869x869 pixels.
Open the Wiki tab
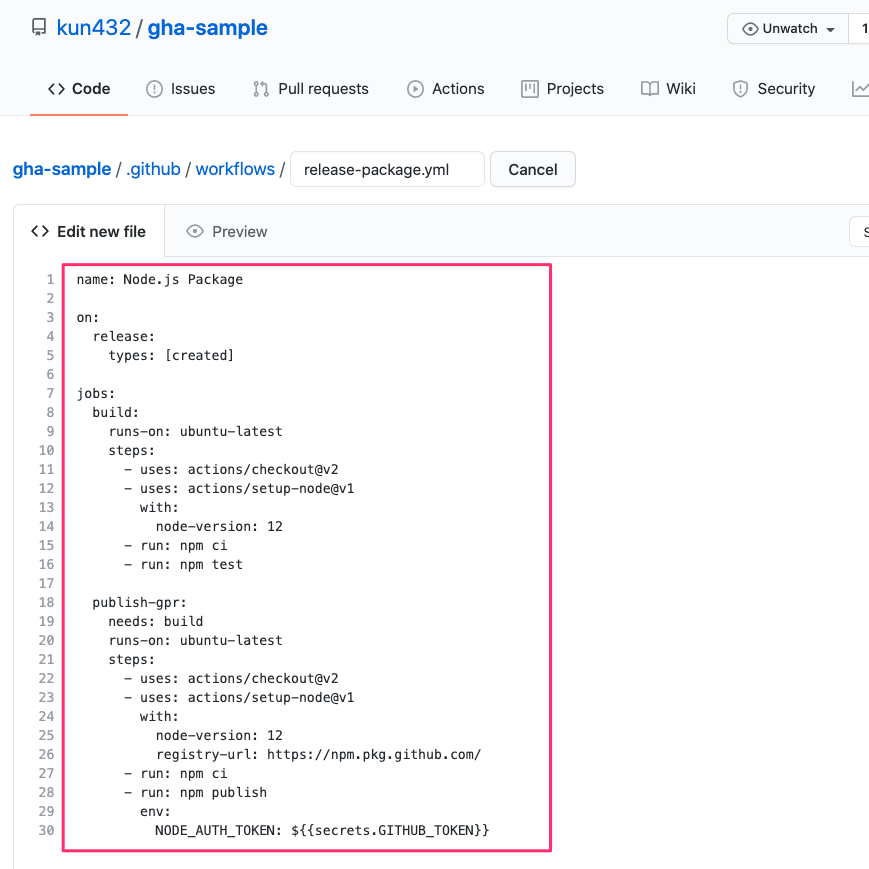(x=668, y=89)
